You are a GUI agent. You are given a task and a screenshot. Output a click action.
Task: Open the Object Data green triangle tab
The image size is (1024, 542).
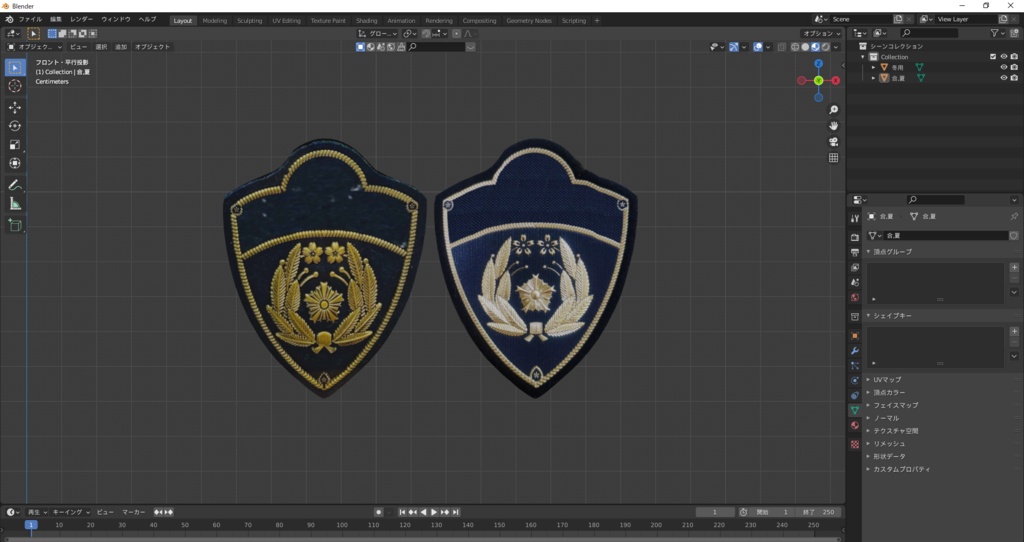point(854,410)
